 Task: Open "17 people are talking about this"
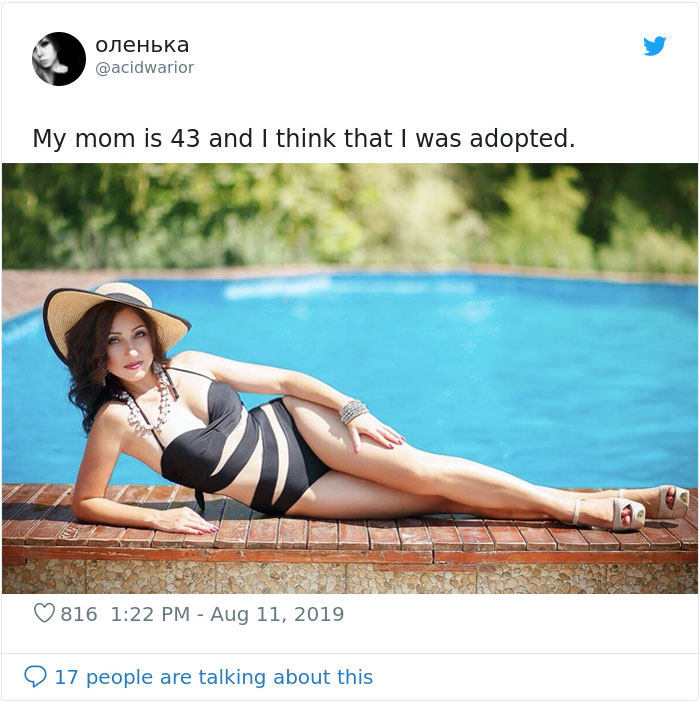click(x=213, y=677)
